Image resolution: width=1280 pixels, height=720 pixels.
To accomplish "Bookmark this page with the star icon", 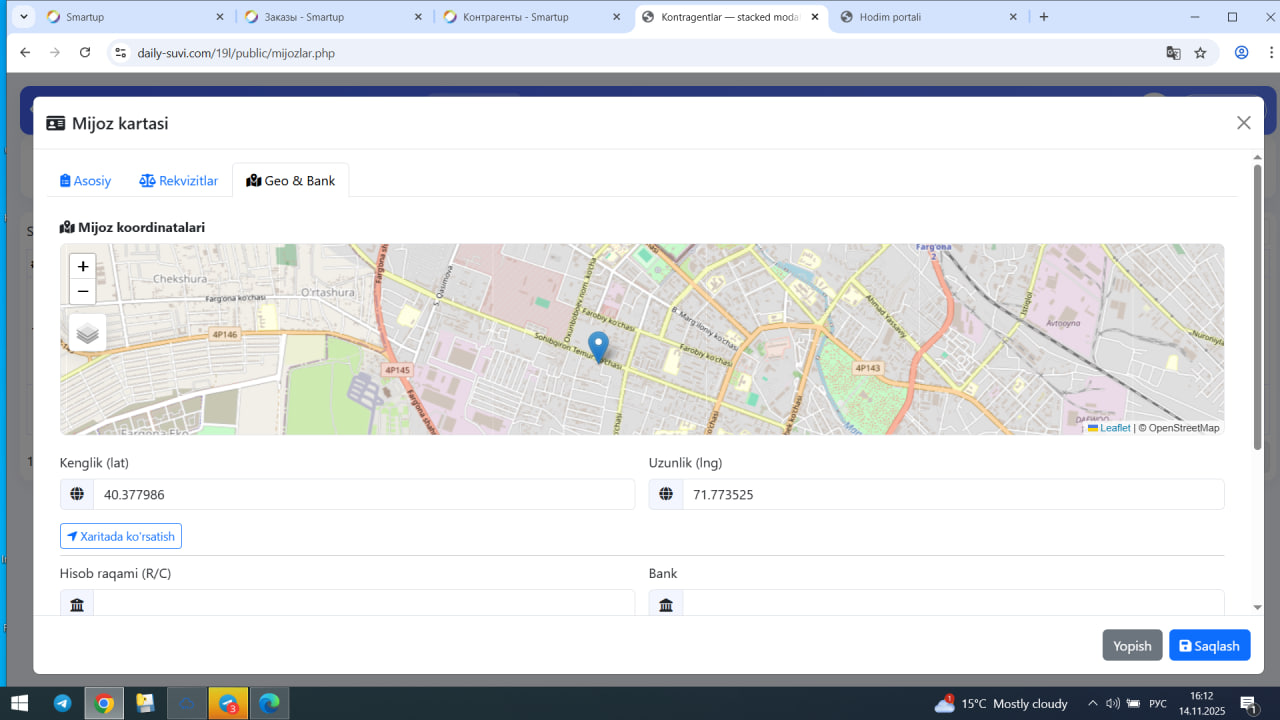I will coord(1200,53).
